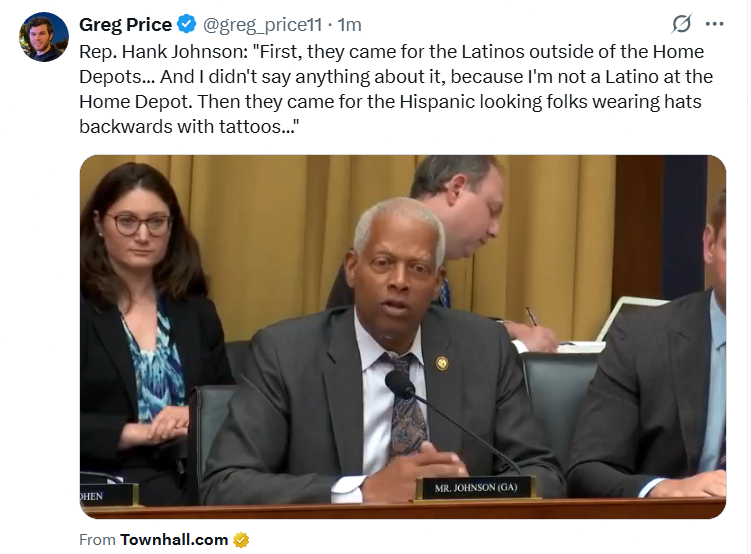Click the pen held by background man
The image size is (751, 554).
pyautogui.click(x=531, y=317)
